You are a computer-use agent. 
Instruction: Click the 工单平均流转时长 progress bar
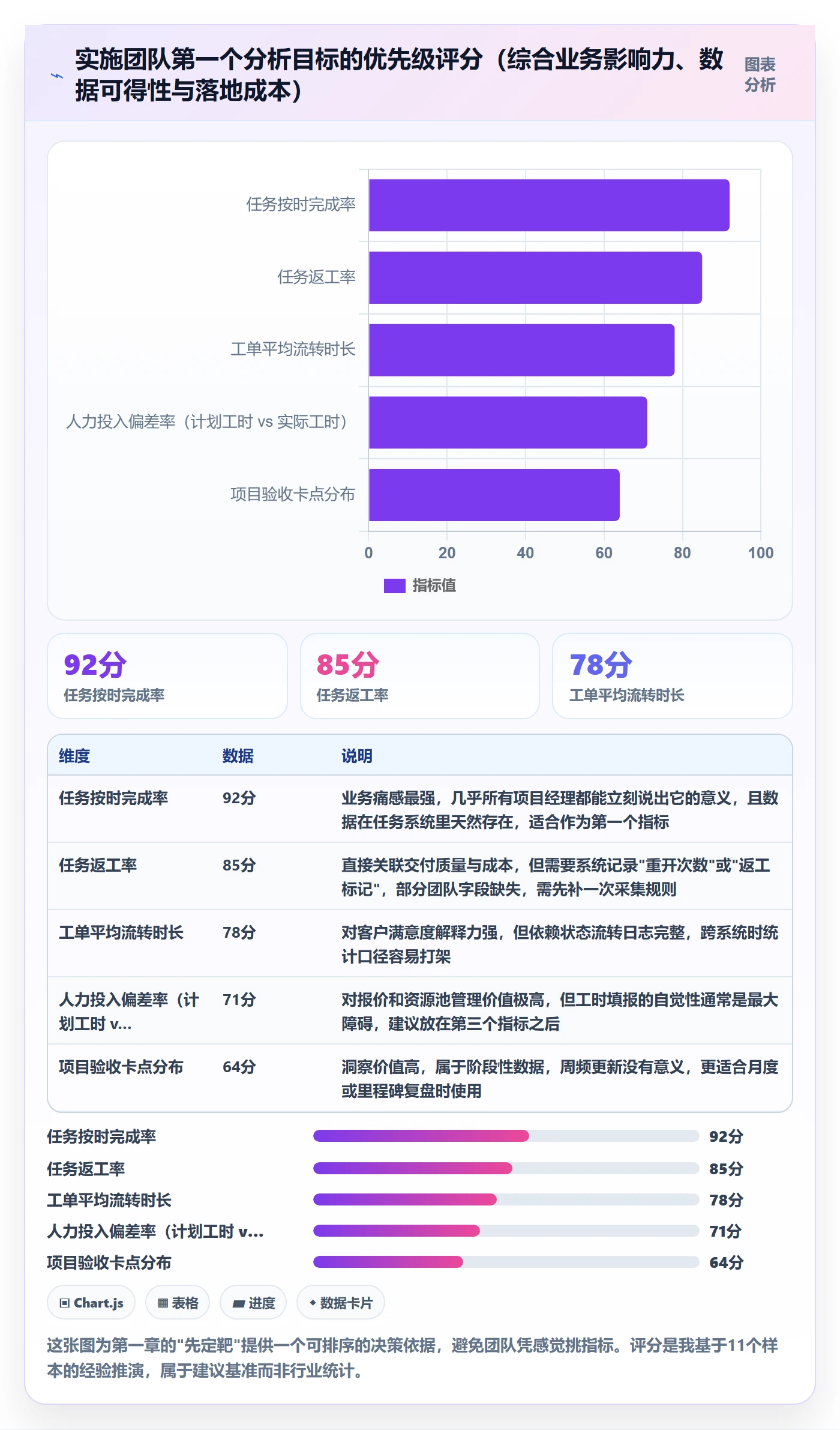click(x=506, y=1199)
